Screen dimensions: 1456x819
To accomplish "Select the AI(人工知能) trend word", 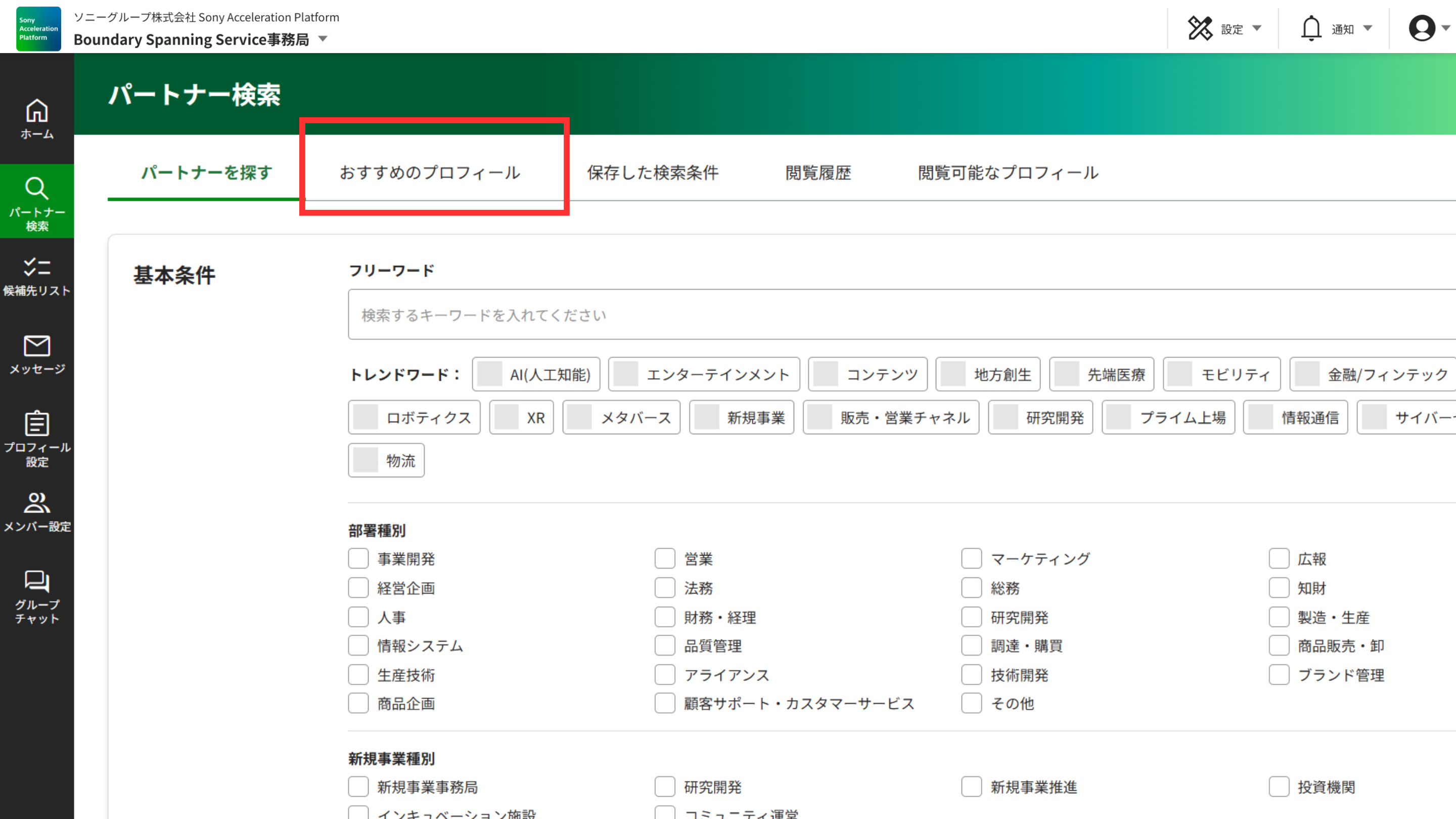I will [x=536, y=374].
